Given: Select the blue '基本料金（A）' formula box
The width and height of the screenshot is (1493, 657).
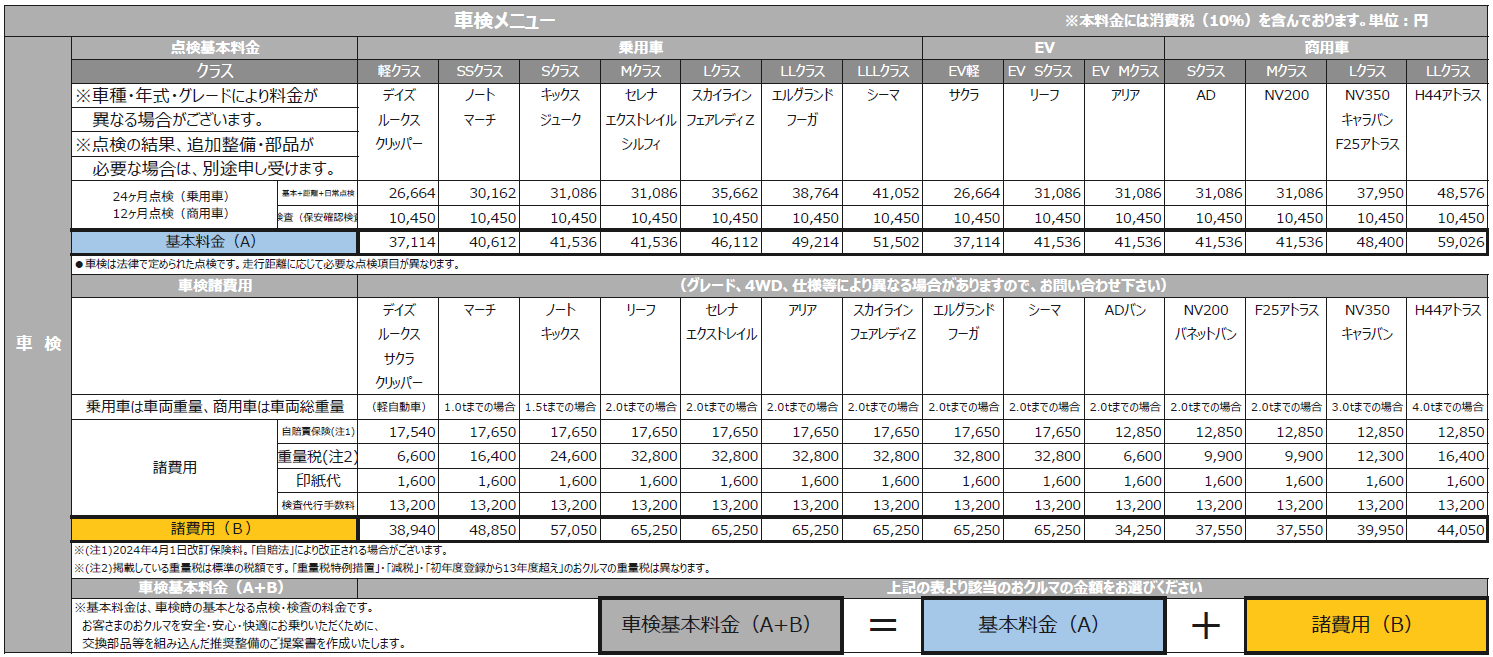Looking at the screenshot, I should click(1044, 625).
